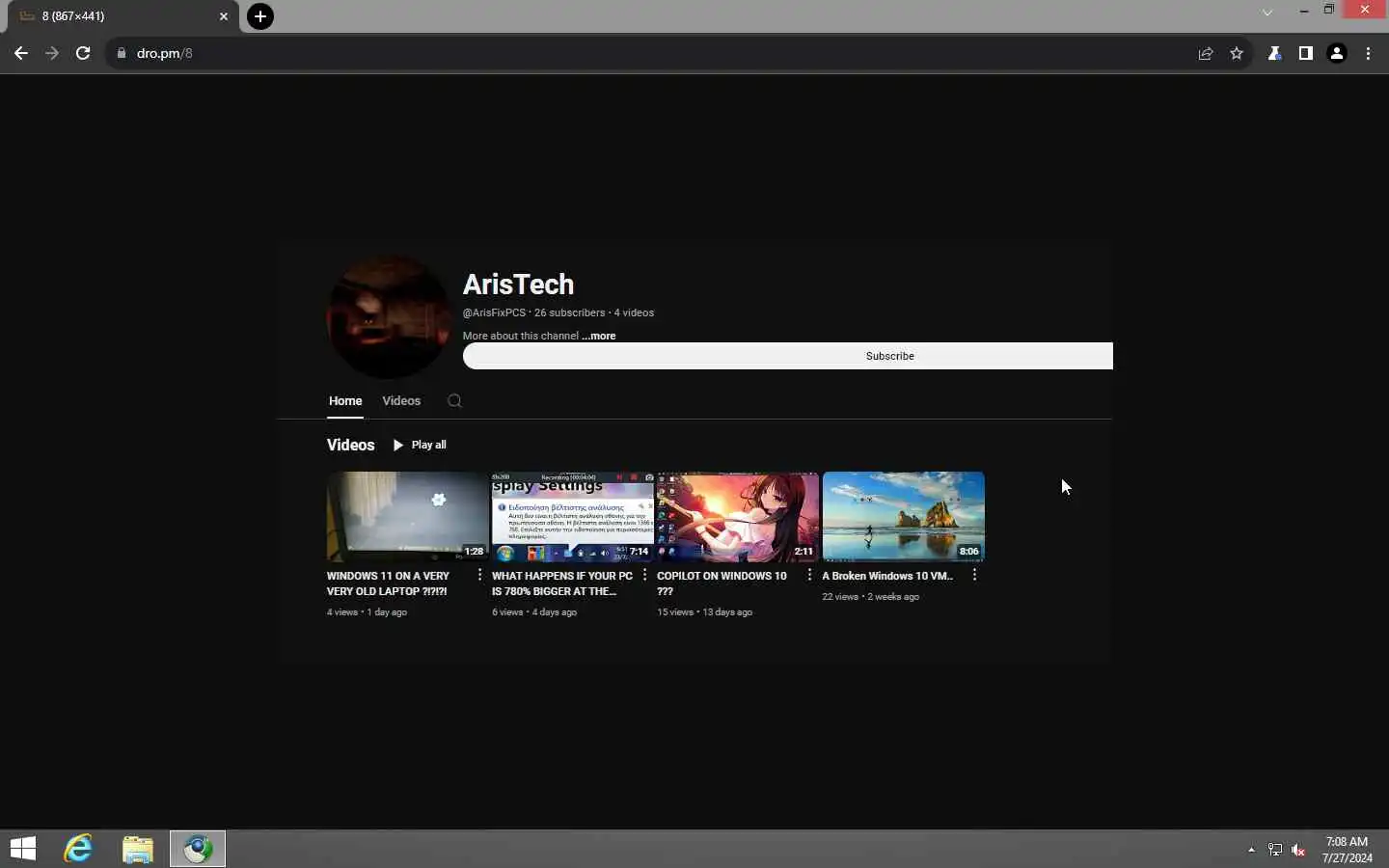View site information via the lock icon
The image size is (1389, 868).
point(122,53)
